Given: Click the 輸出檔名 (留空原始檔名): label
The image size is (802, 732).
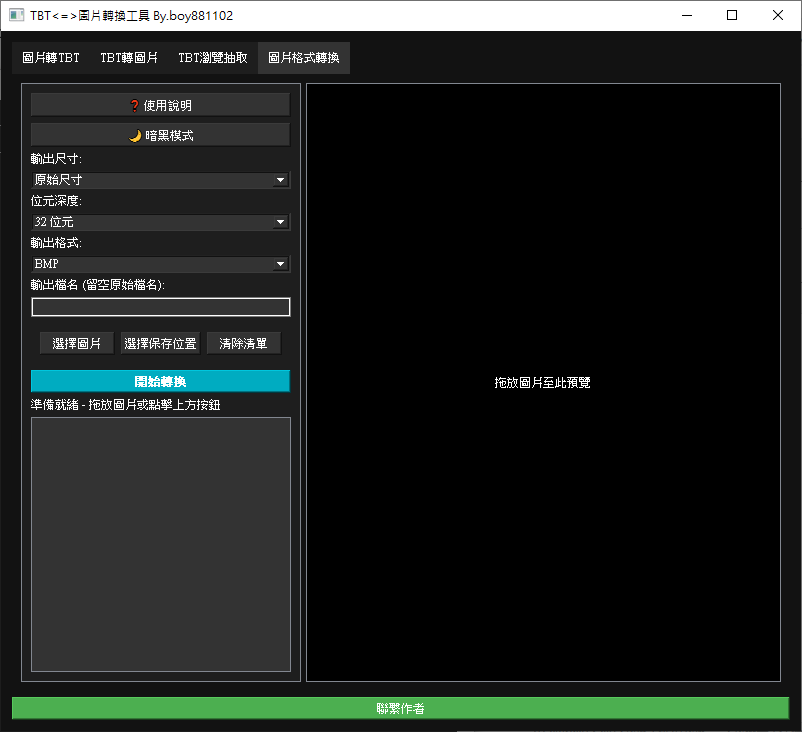Looking at the screenshot, I should pyautogui.click(x=98, y=285).
